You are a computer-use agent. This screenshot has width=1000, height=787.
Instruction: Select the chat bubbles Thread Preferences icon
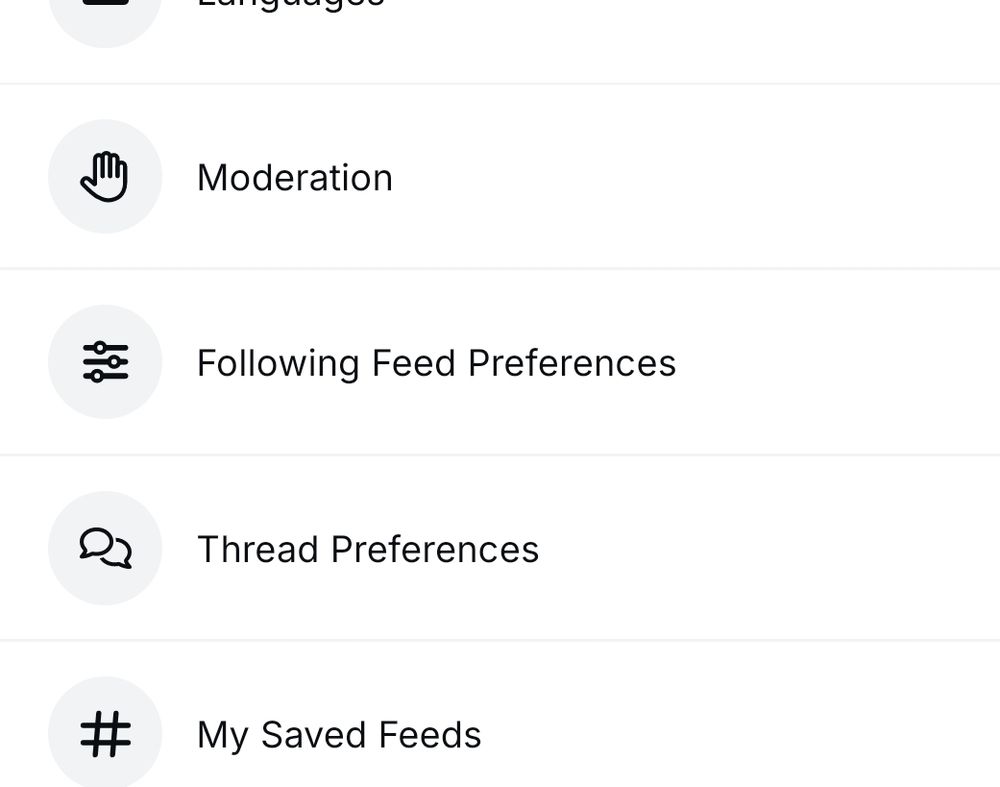point(105,548)
